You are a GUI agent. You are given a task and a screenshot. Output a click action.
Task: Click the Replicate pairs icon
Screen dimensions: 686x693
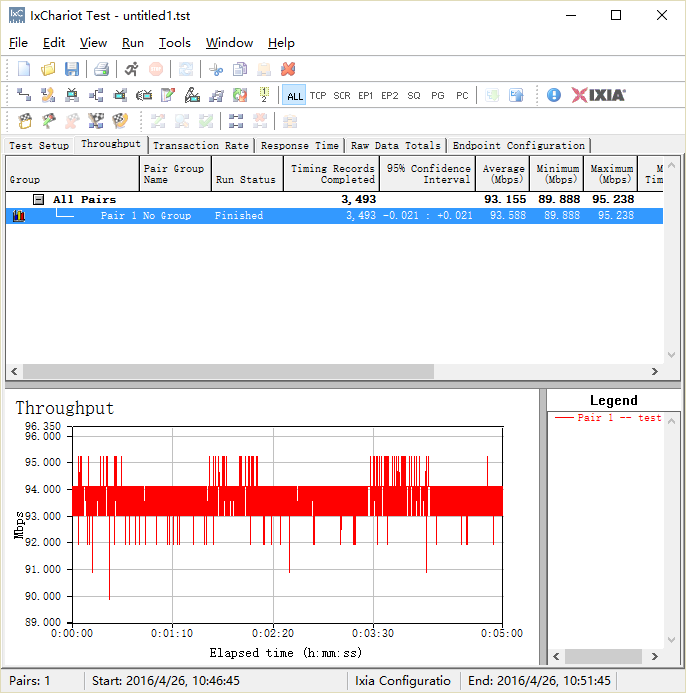tap(216, 95)
